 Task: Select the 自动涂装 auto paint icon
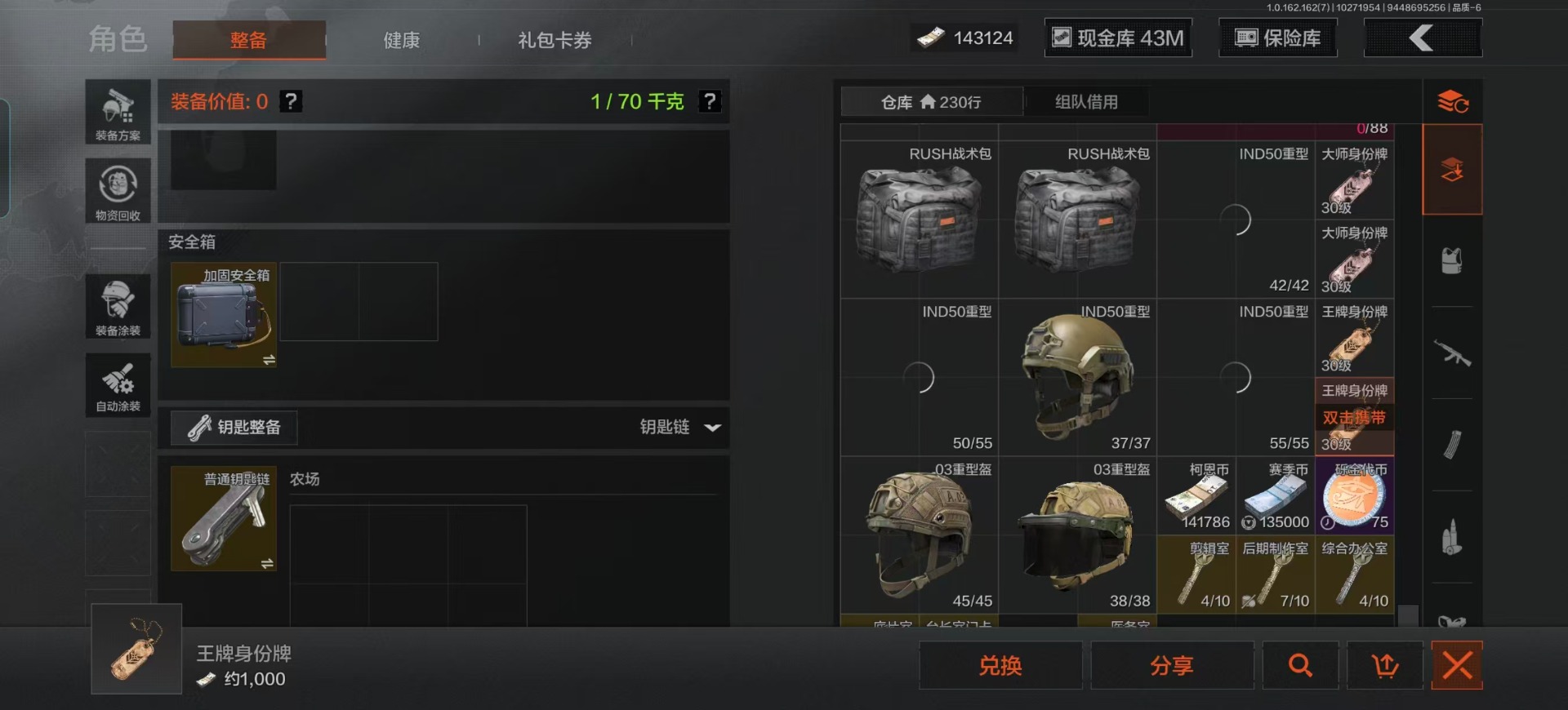[x=118, y=384]
